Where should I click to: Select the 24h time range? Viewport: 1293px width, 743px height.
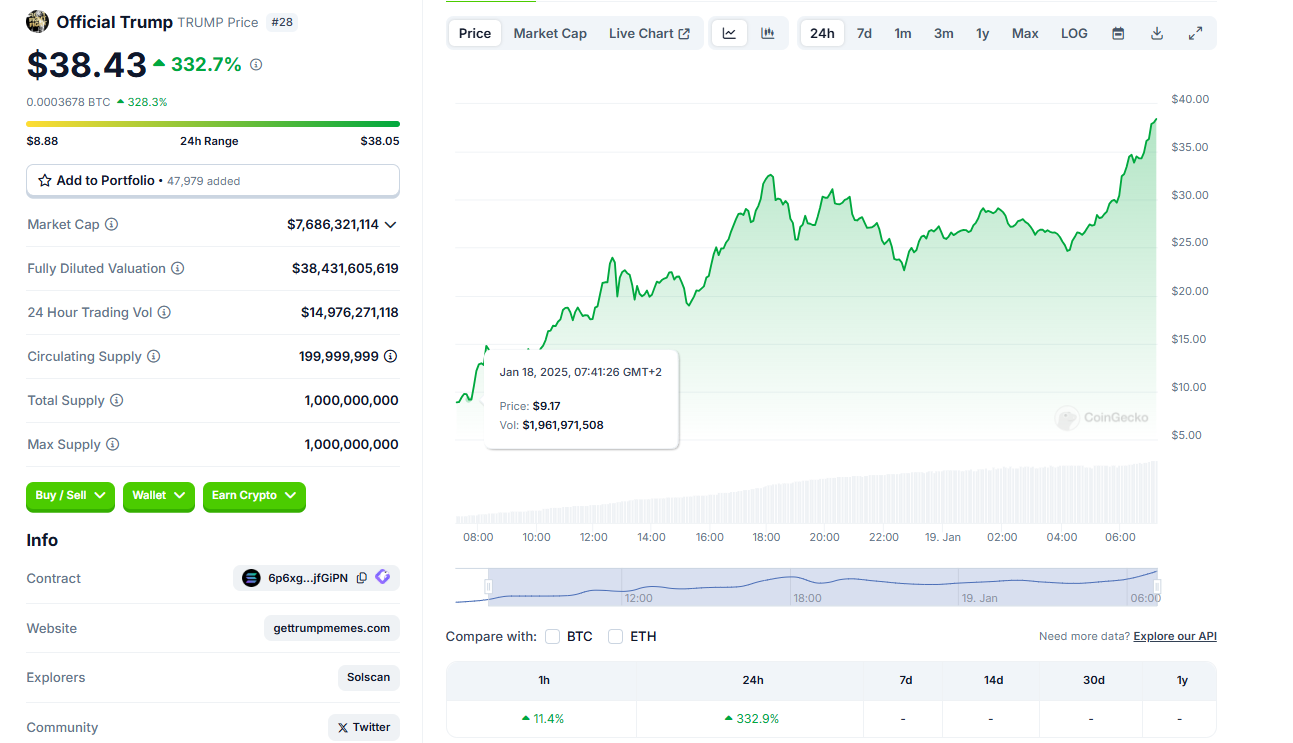click(x=822, y=33)
